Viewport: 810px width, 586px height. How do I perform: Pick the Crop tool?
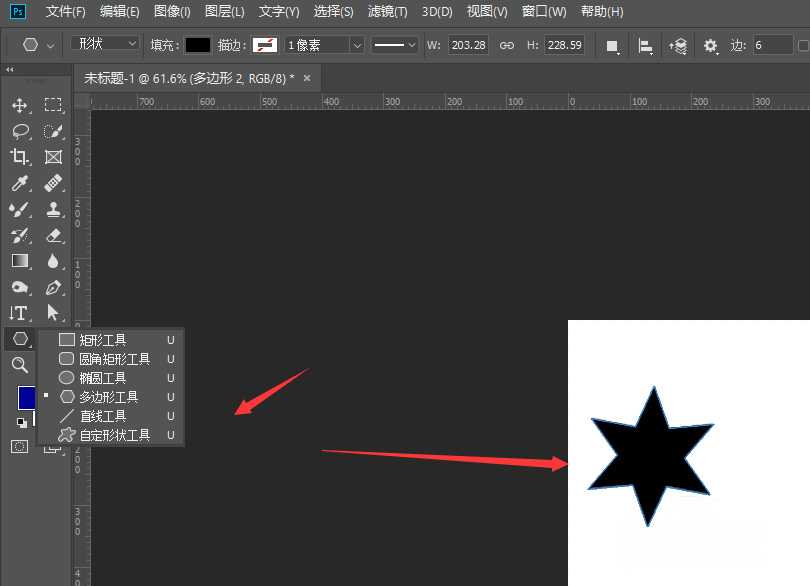click(x=19, y=157)
